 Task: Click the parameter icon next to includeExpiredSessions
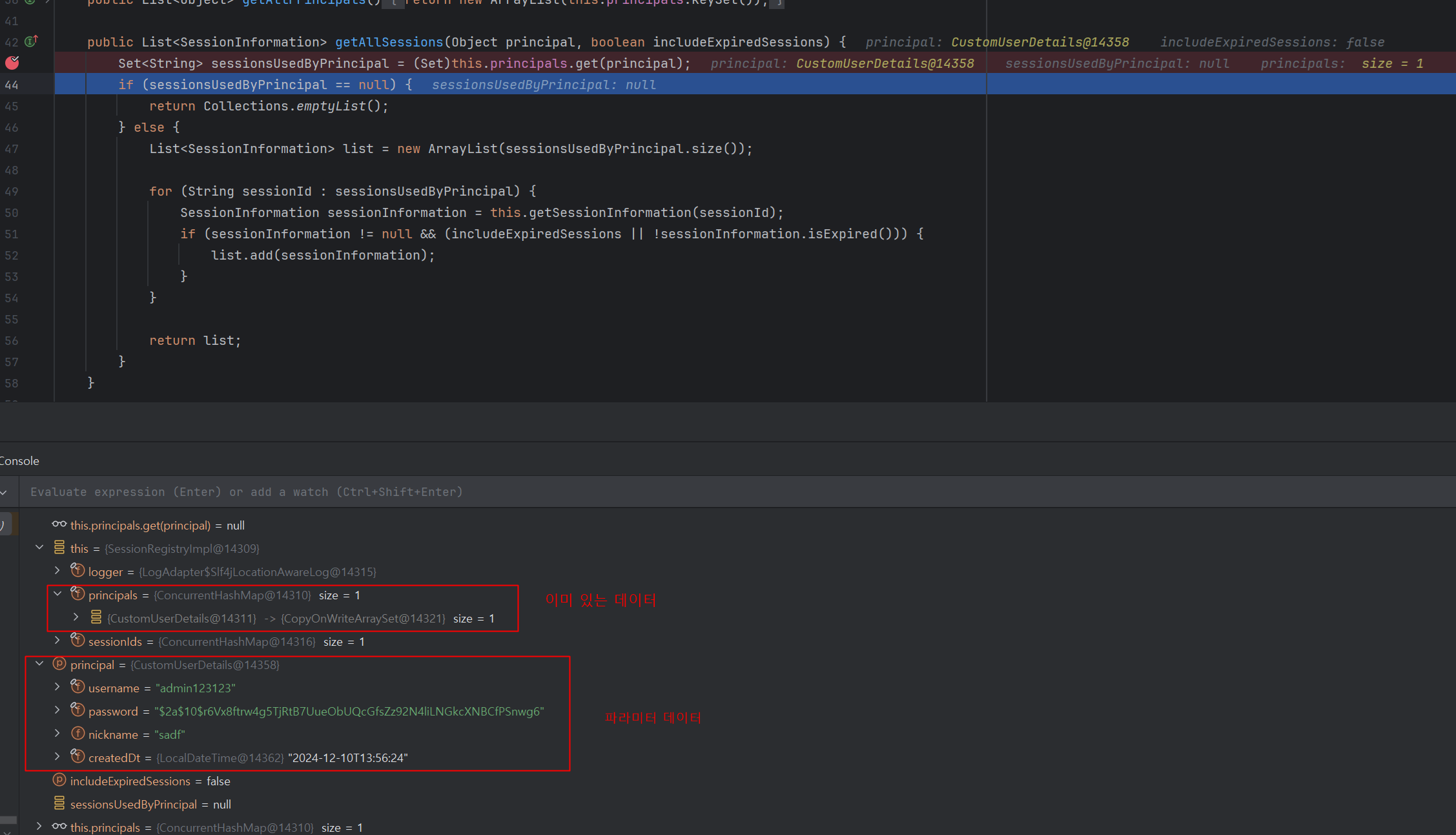pyautogui.click(x=59, y=780)
